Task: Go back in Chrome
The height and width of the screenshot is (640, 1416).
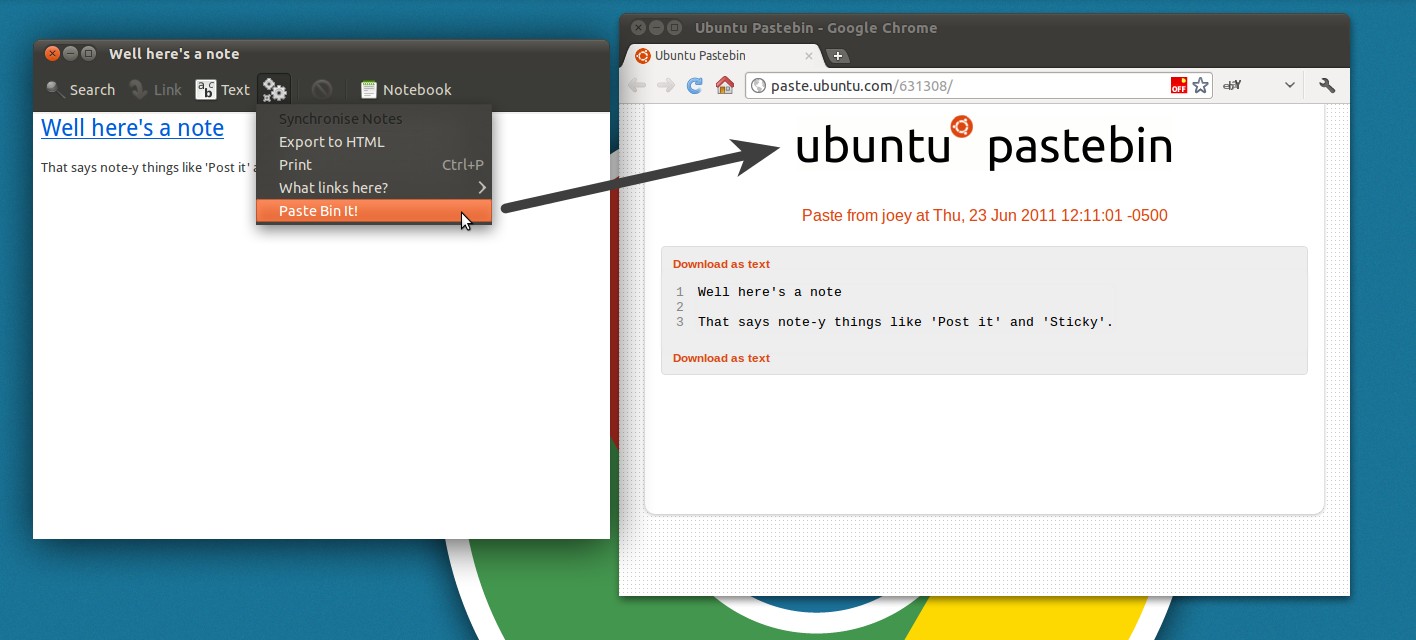Action: coord(636,86)
